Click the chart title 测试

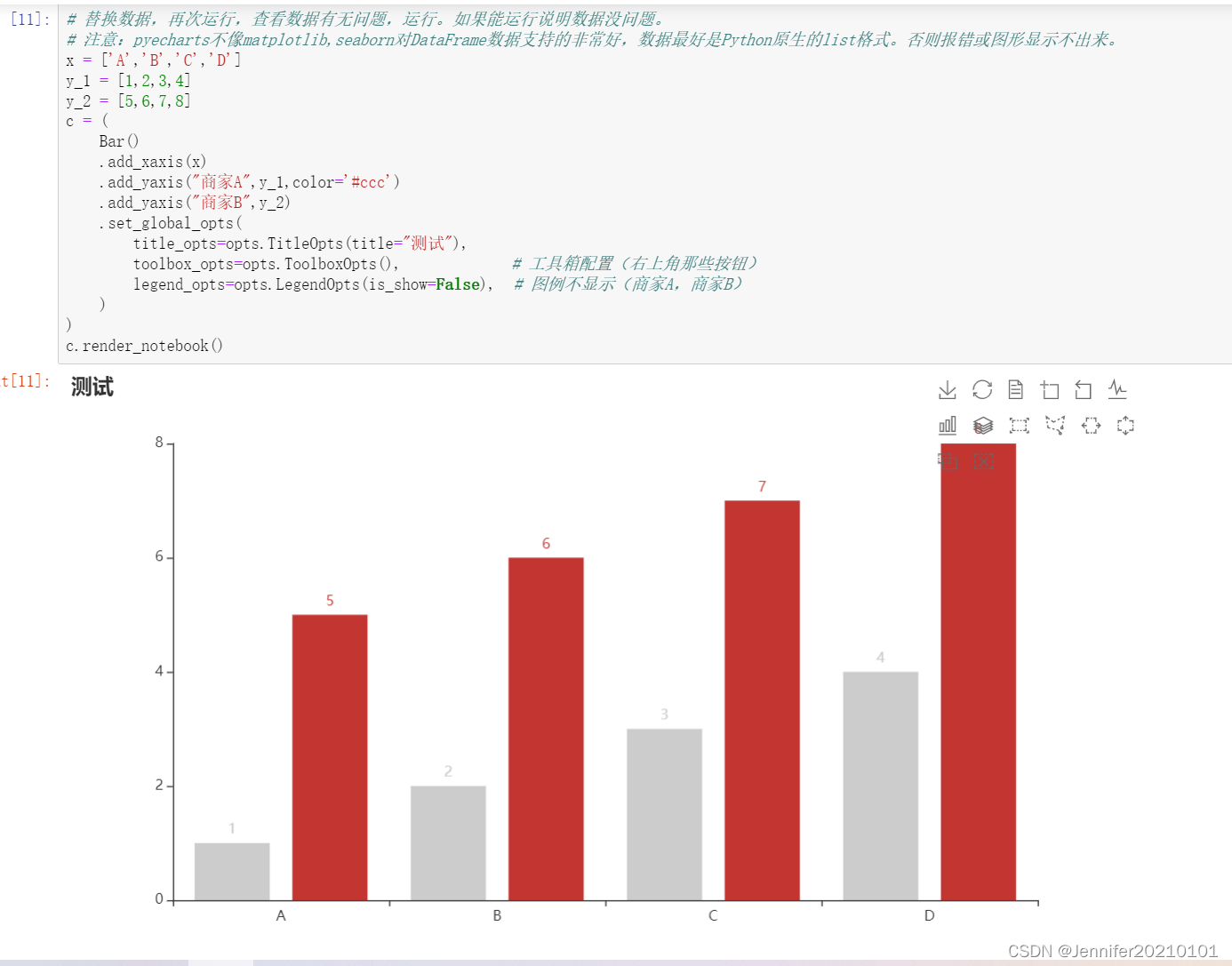92,387
